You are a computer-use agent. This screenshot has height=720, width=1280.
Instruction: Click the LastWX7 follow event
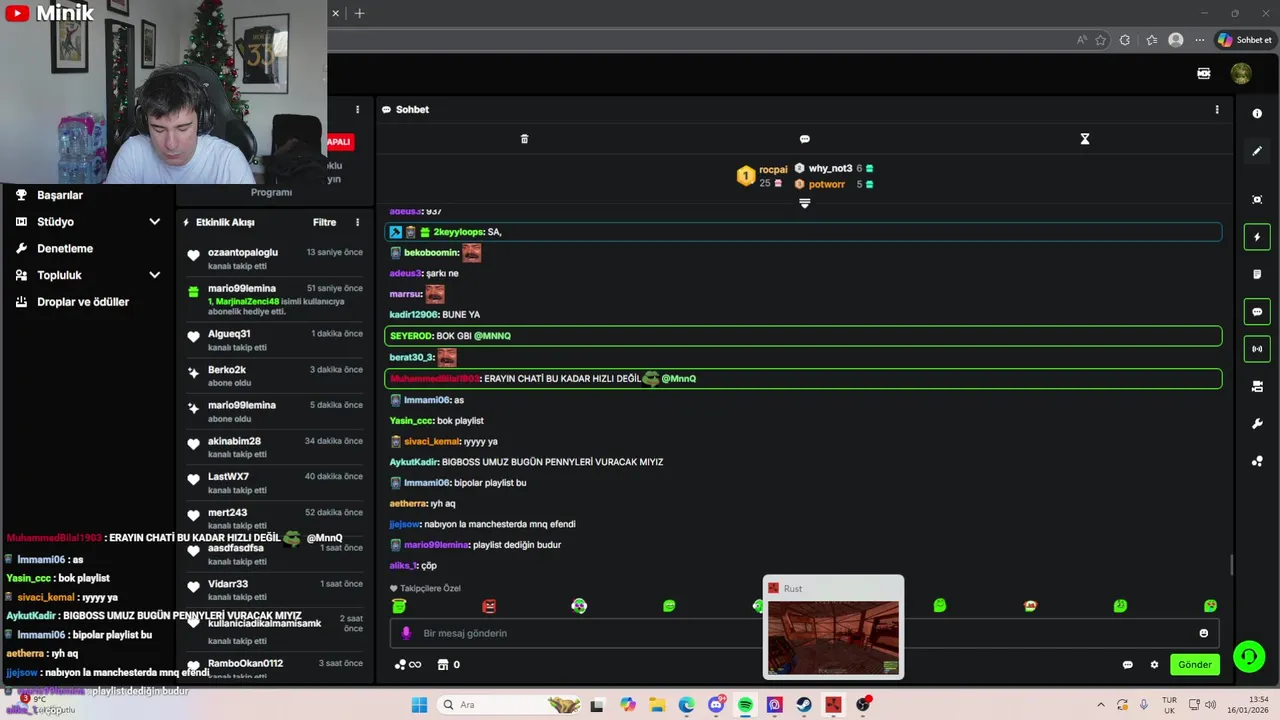coord(274,483)
